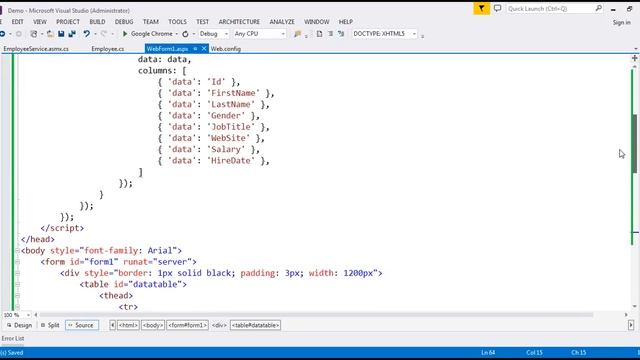Viewport: 640px width, 360px height.
Task: Switch to Split view
Action: pyautogui.click(x=50, y=325)
